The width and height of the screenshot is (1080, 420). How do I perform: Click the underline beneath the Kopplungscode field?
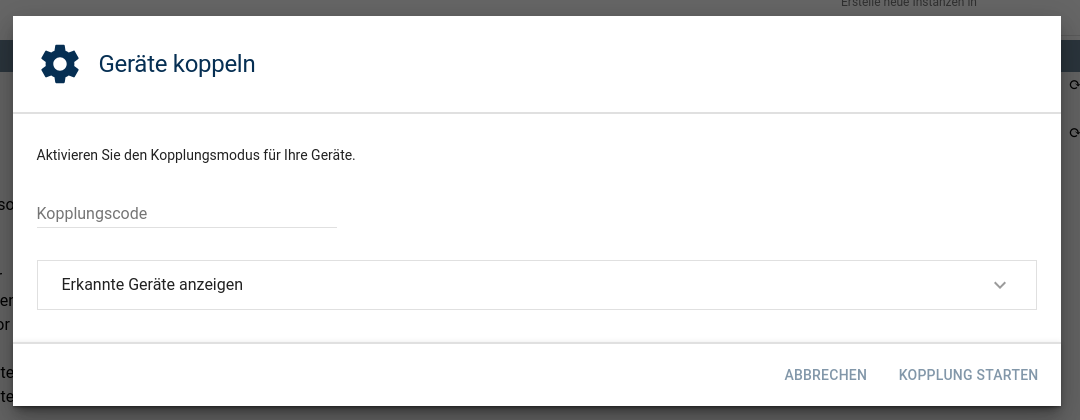point(186,227)
